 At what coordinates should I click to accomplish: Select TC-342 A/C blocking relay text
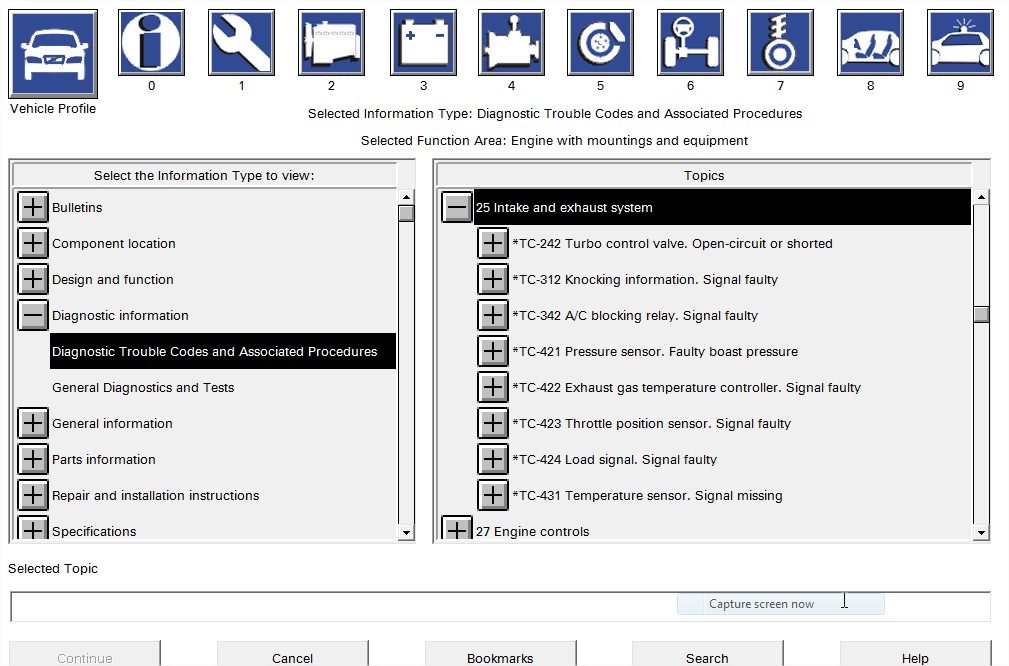pyautogui.click(x=635, y=315)
